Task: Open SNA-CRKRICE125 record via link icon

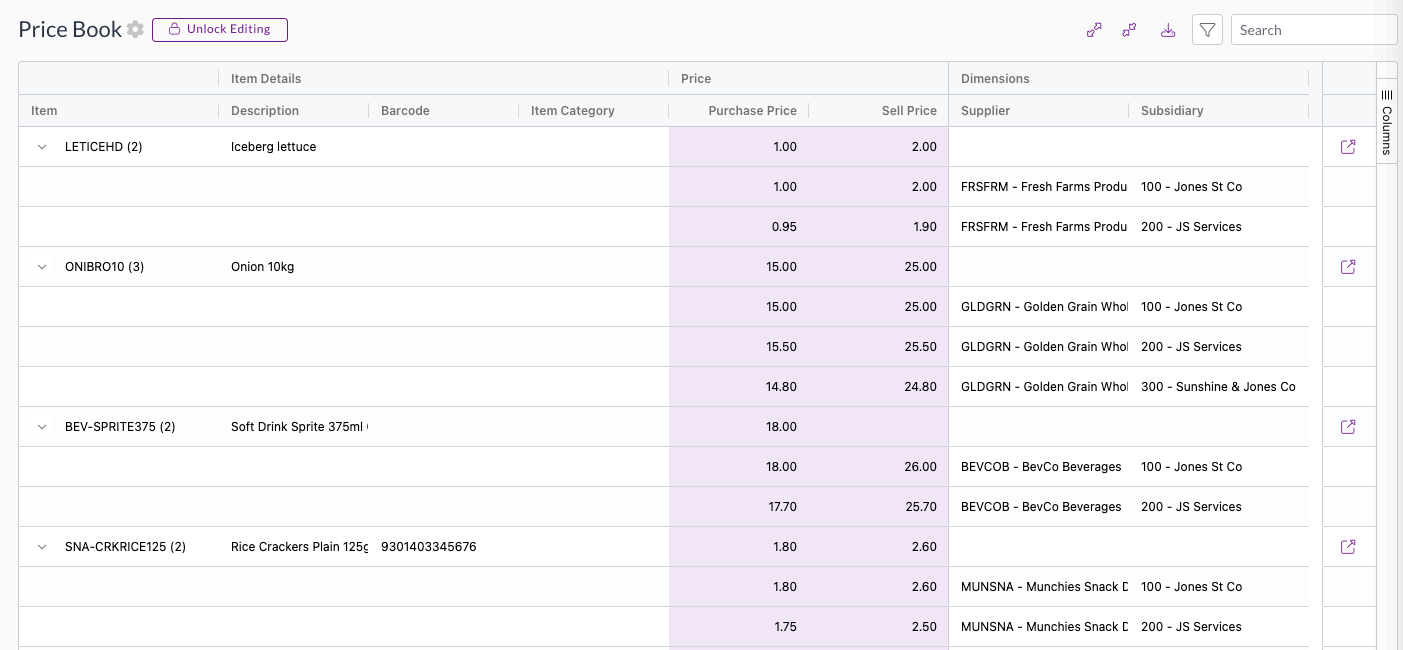Action: pyautogui.click(x=1348, y=547)
